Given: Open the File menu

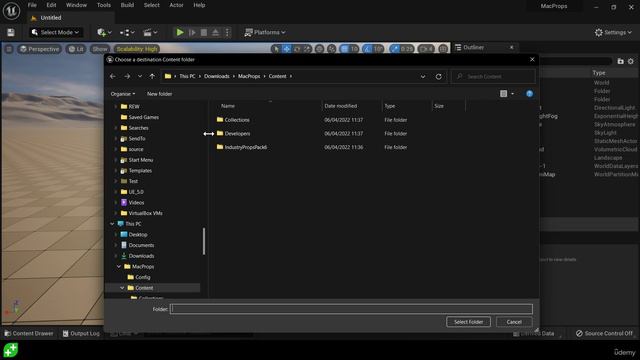Looking at the screenshot, I should (x=32, y=5).
